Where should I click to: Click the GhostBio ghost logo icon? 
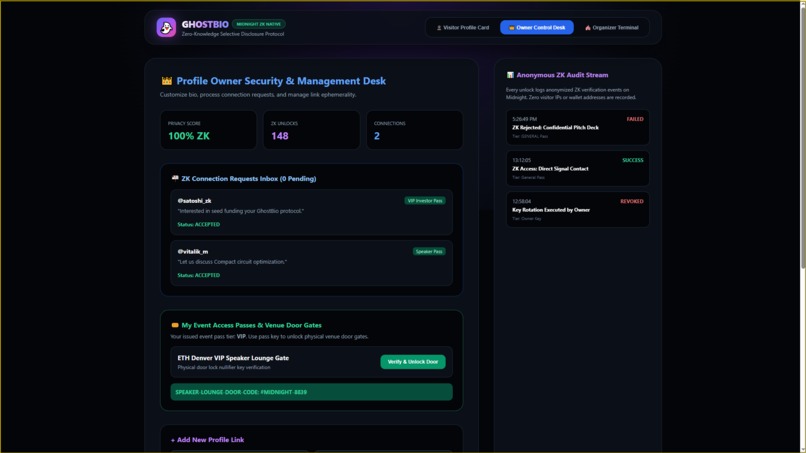166,27
